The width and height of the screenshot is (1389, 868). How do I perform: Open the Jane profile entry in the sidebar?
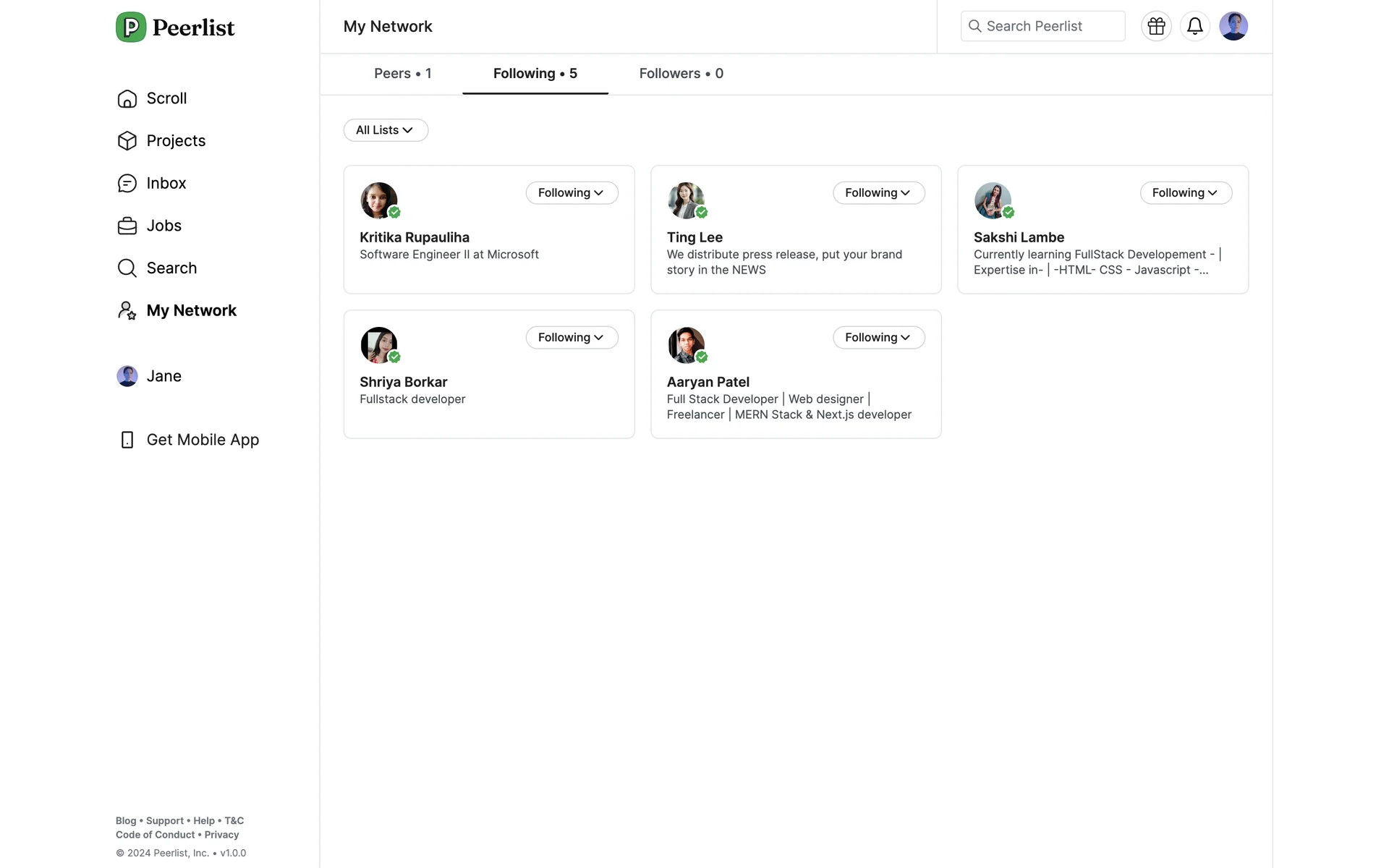(x=150, y=376)
